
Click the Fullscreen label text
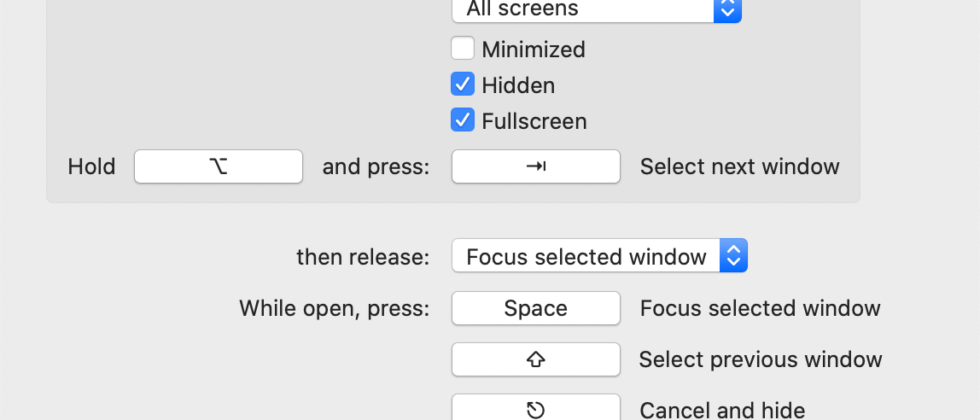coord(534,121)
